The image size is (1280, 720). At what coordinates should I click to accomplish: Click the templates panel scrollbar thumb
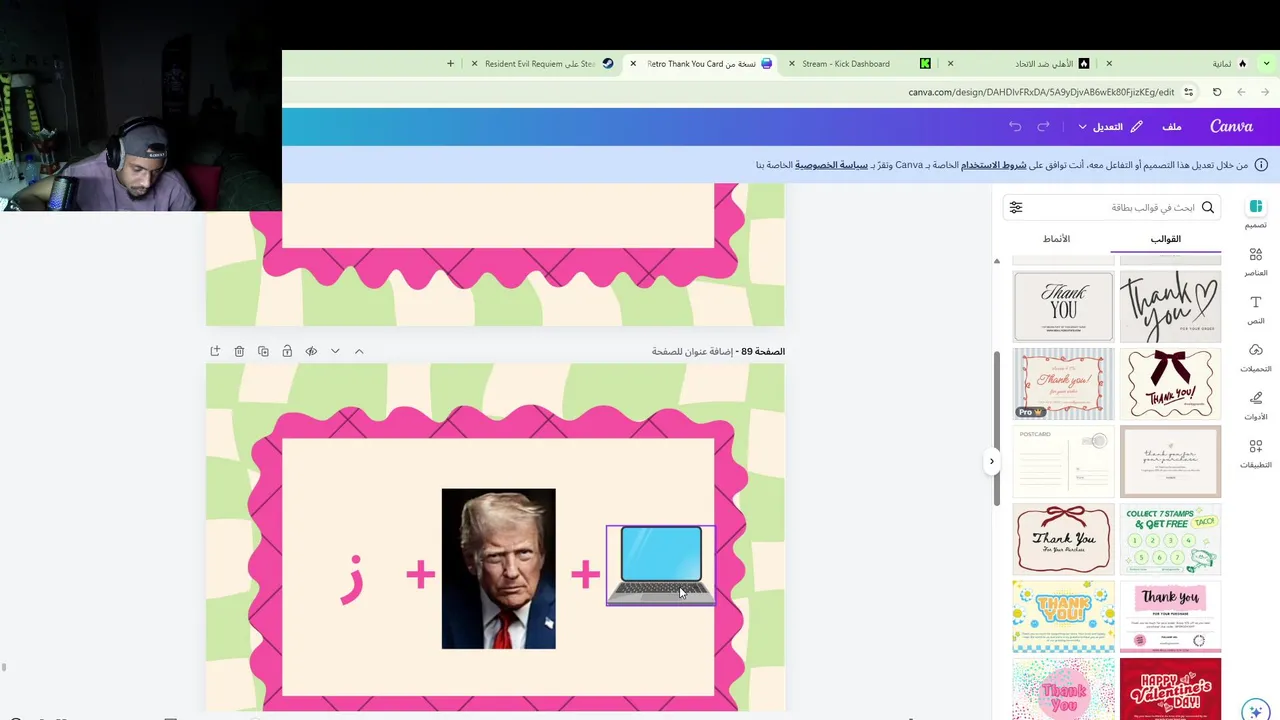click(997, 428)
